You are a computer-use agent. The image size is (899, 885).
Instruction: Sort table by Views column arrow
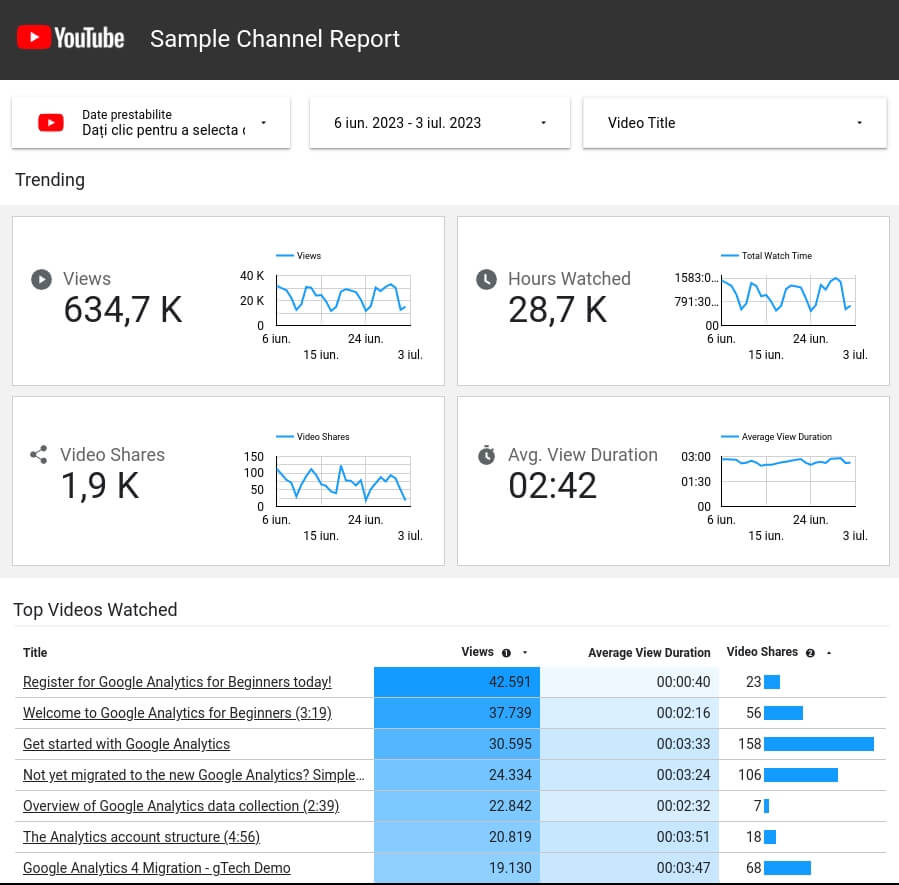coord(525,653)
